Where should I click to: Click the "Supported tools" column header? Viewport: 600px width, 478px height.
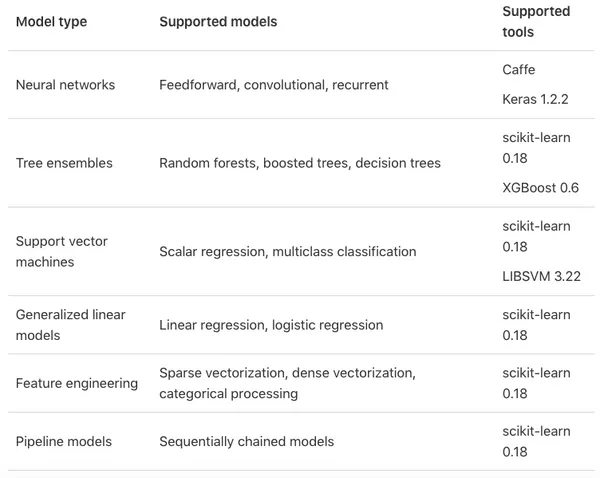(x=536, y=22)
